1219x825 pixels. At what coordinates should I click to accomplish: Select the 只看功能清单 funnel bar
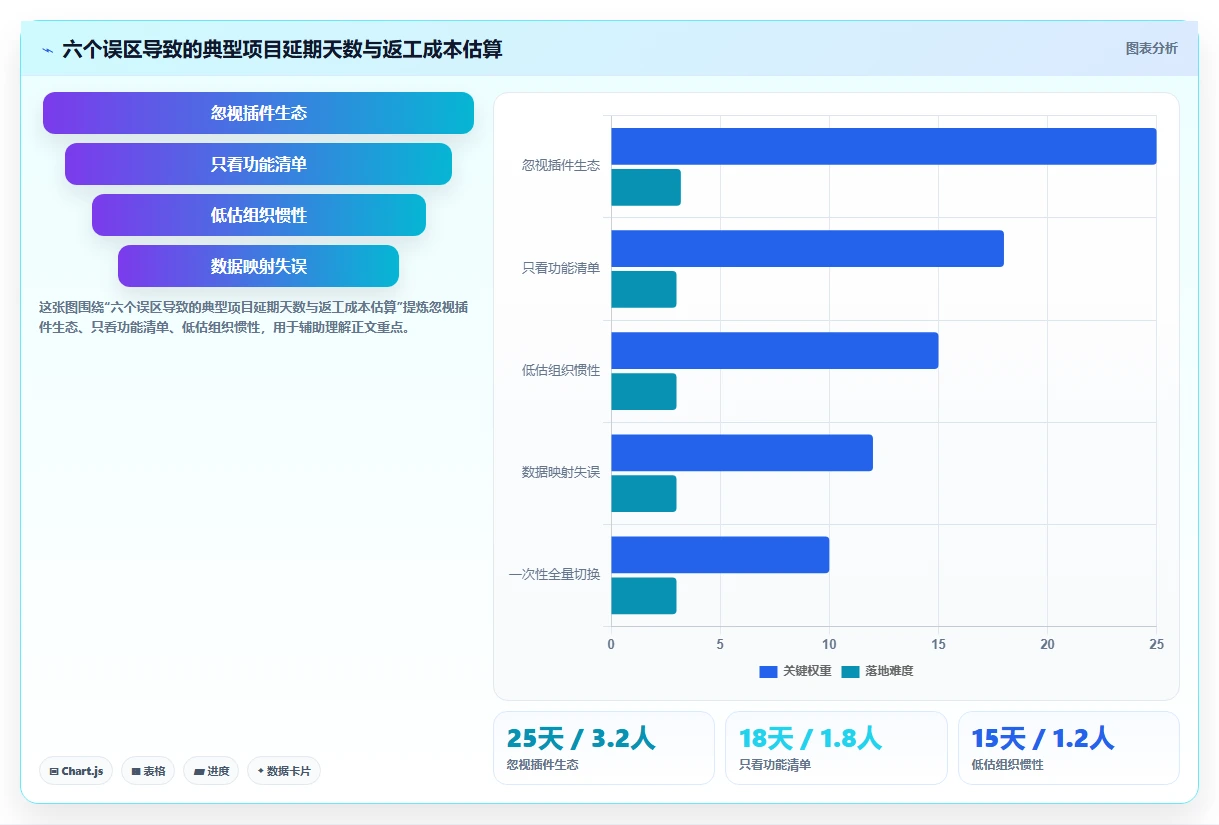click(x=258, y=164)
